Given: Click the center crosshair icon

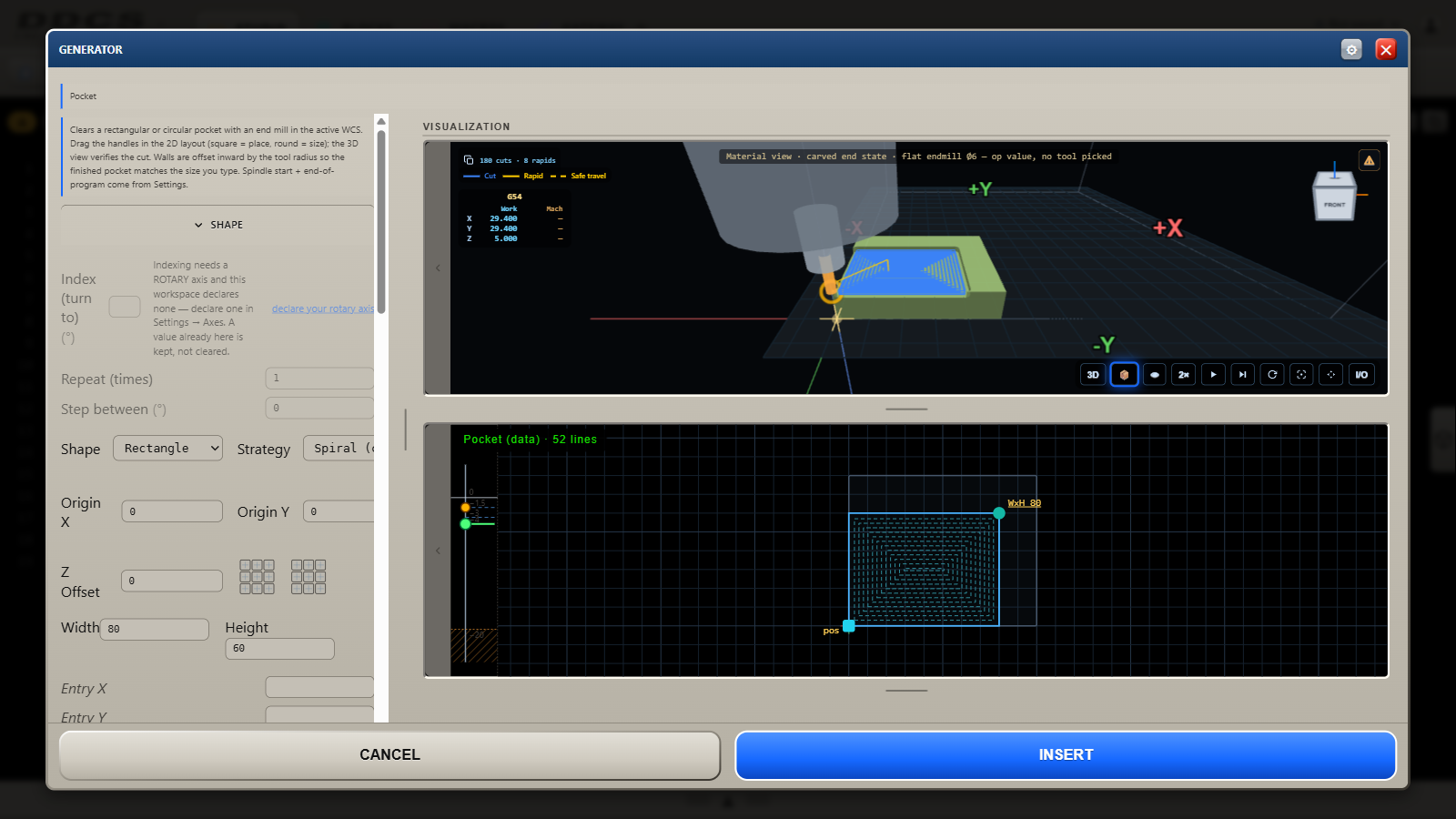Looking at the screenshot, I should tap(1330, 374).
